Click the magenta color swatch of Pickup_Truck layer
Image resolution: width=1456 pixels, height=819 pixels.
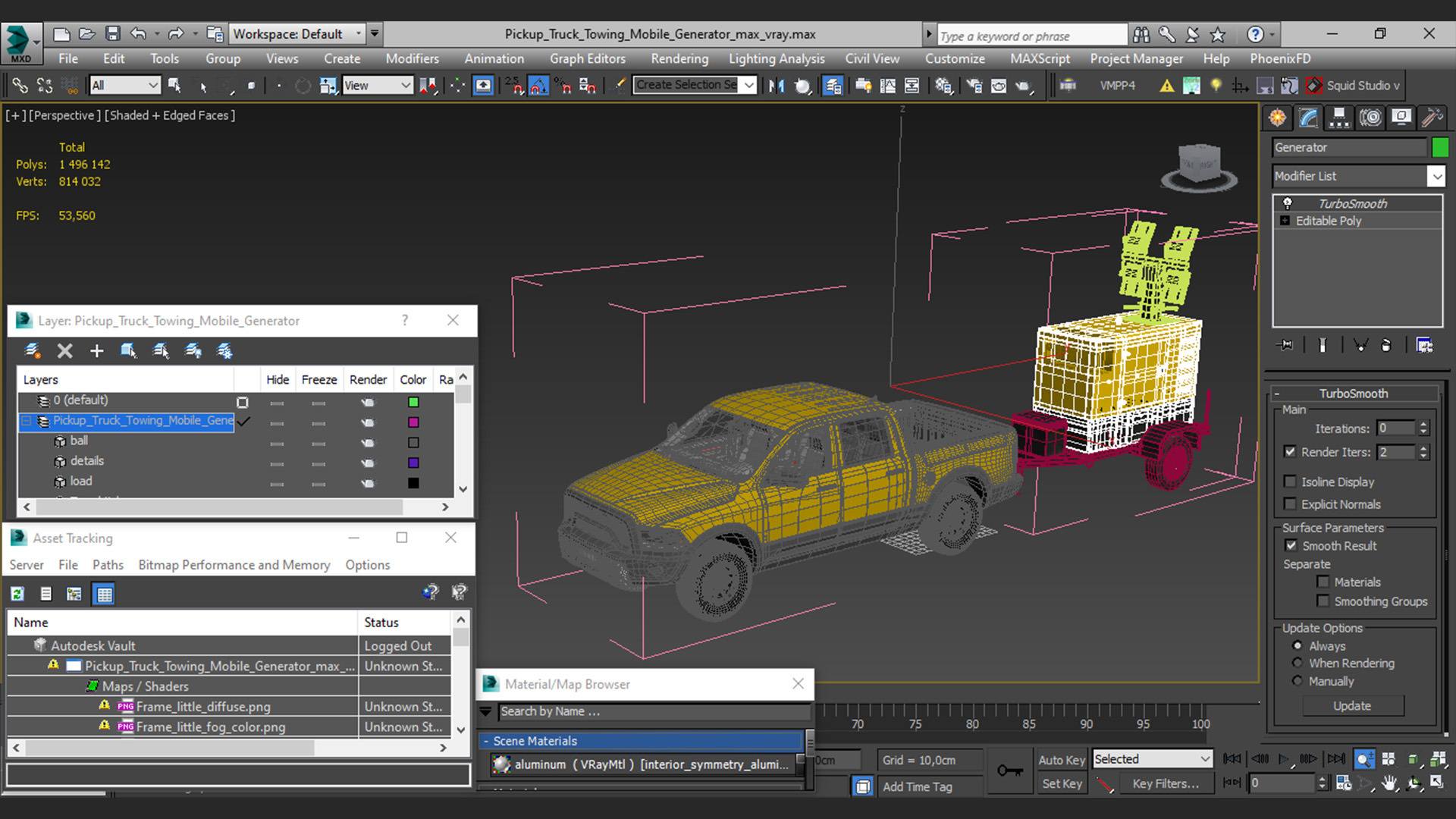(x=413, y=422)
